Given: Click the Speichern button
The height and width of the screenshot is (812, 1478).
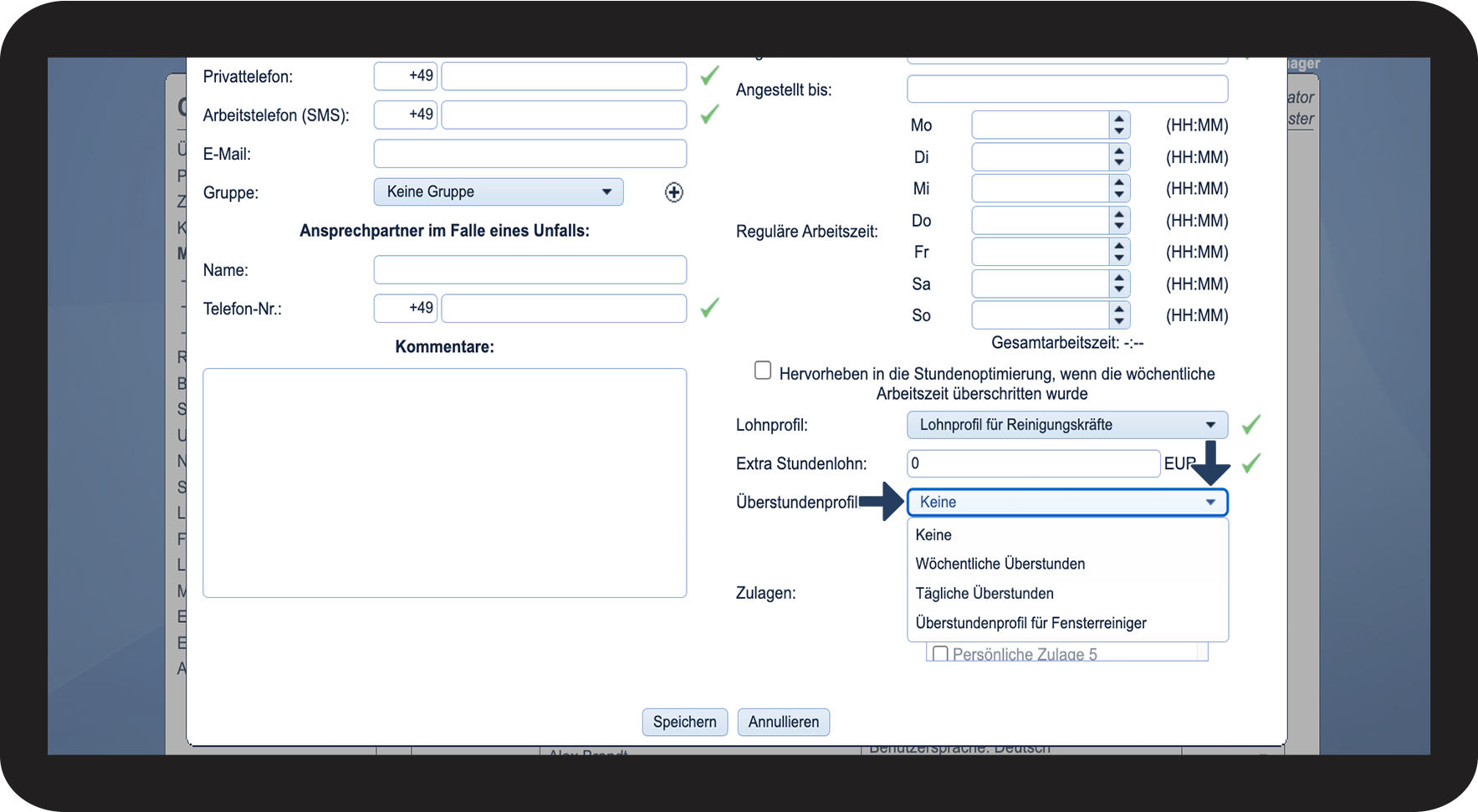Looking at the screenshot, I should (x=685, y=723).
